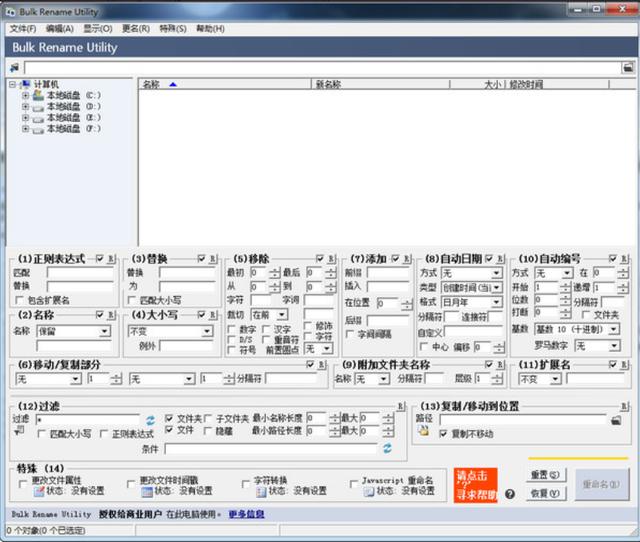Open the 名称 dropdown showing 保留

[73, 331]
